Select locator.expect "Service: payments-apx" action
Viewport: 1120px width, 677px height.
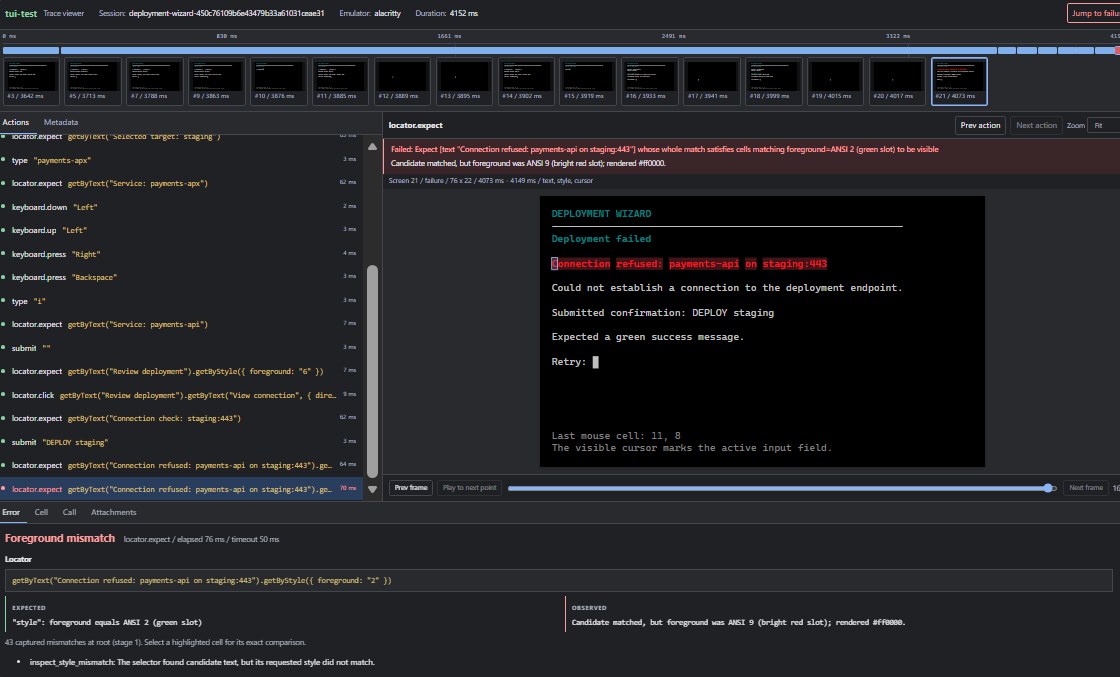coord(181,184)
